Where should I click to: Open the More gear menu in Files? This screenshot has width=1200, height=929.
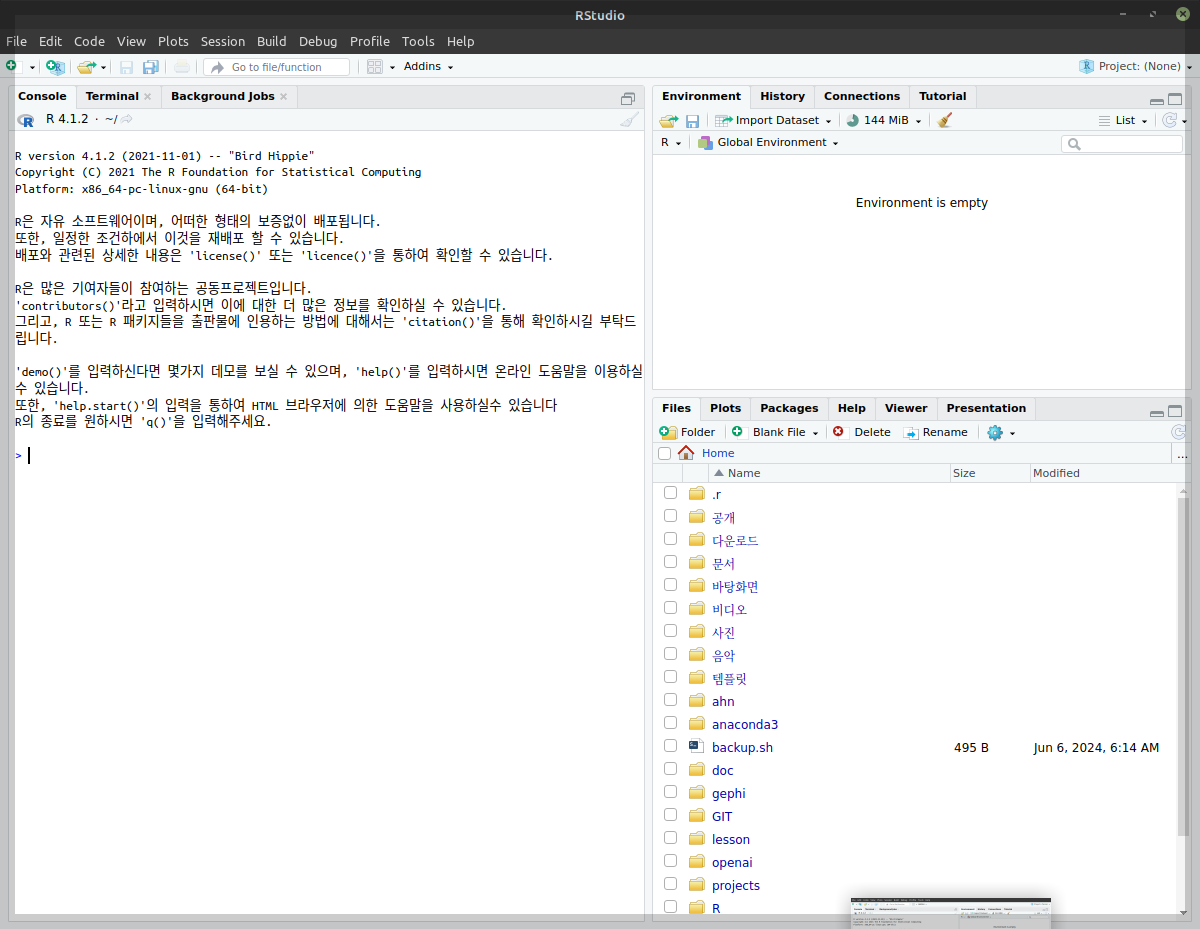click(x=1000, y=432)
